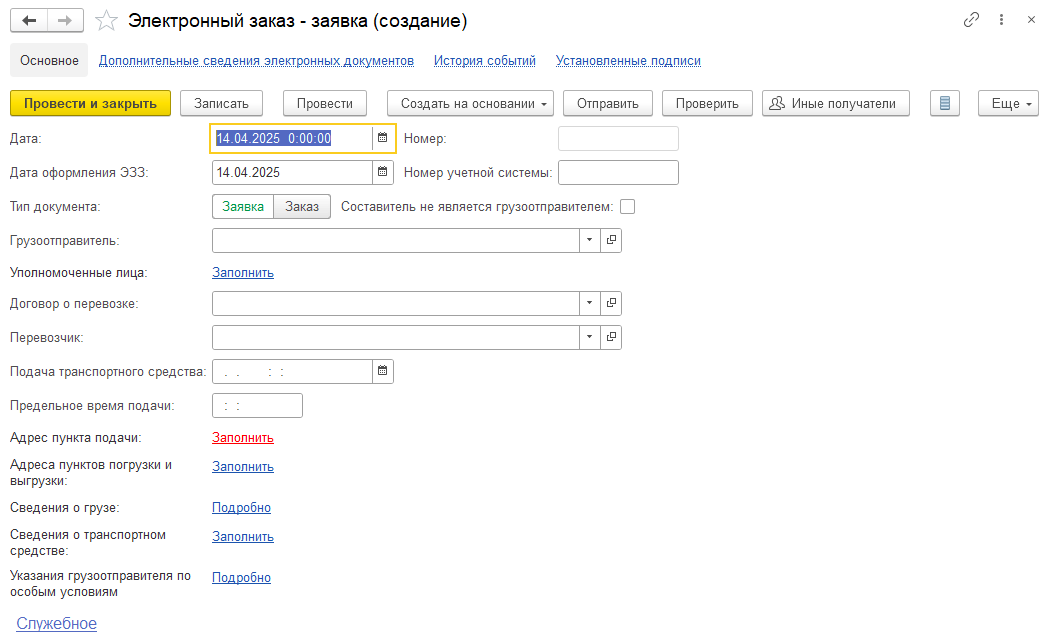Click the Предельное время подачи field
Screen dimensions: 1053x643
click(257, 405)
